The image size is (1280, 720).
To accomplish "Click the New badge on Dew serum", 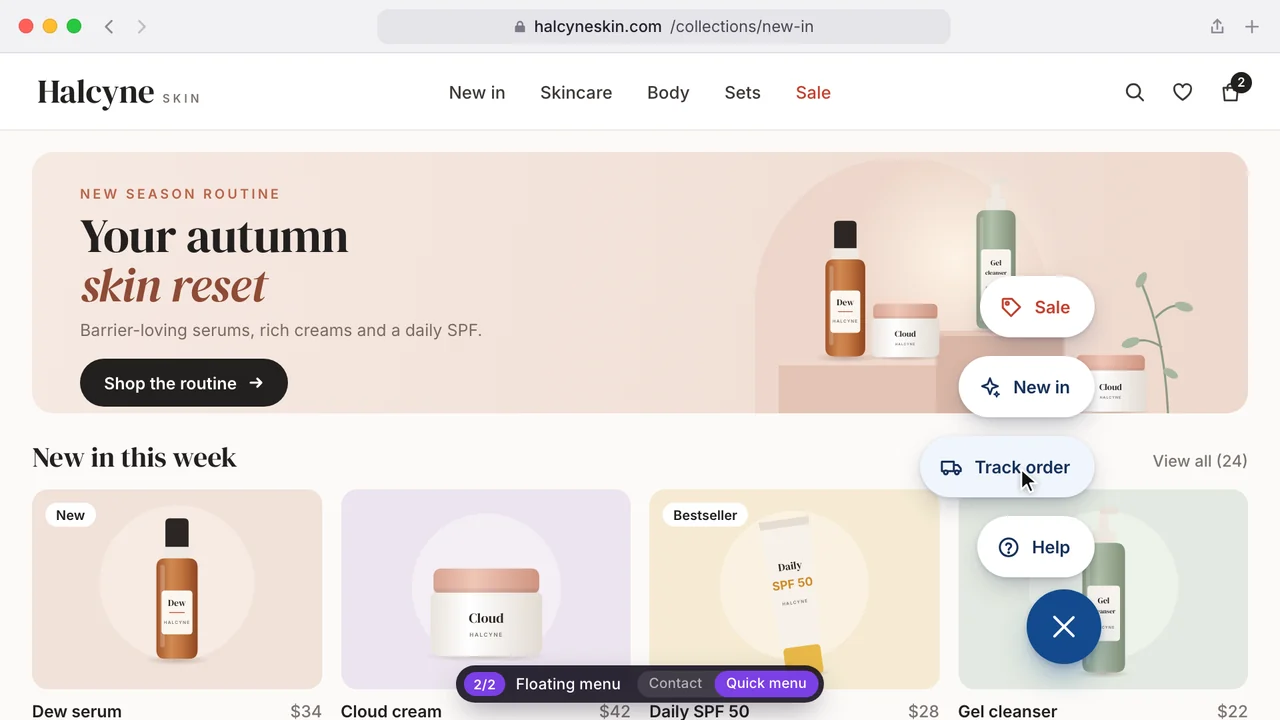I will (70, 515).
